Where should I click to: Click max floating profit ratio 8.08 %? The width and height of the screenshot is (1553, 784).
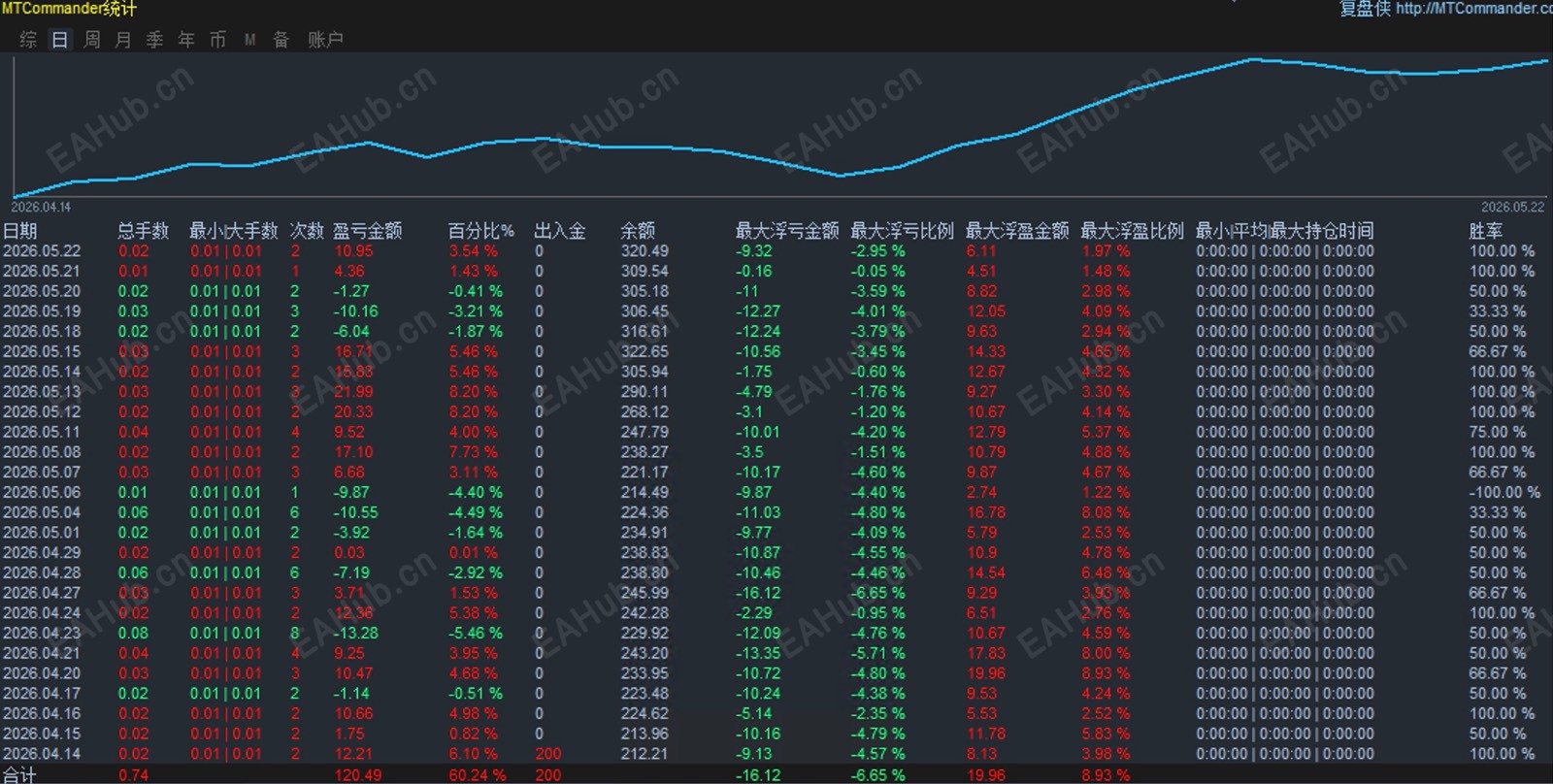pos(1106,513)
